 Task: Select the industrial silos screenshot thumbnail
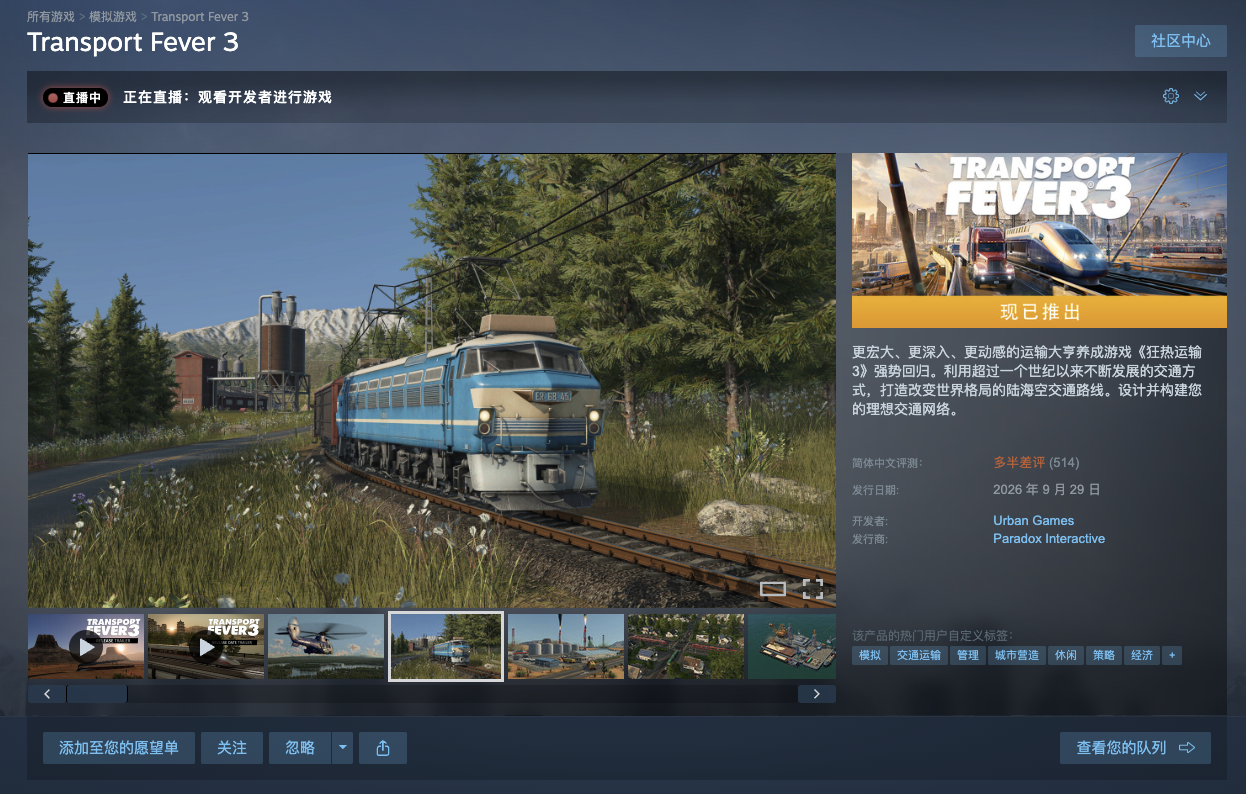566,647
